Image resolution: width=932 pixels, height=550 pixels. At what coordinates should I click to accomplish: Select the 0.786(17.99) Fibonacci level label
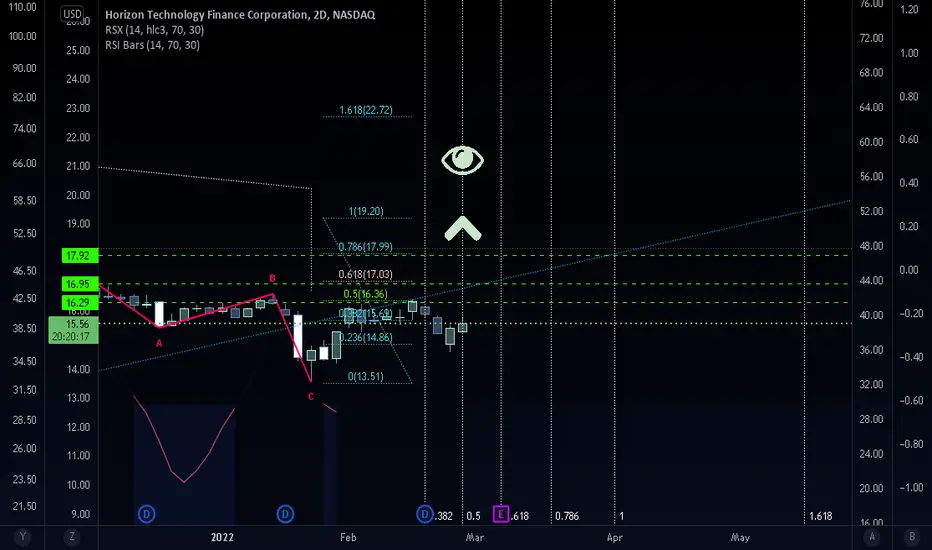point(365,247)
